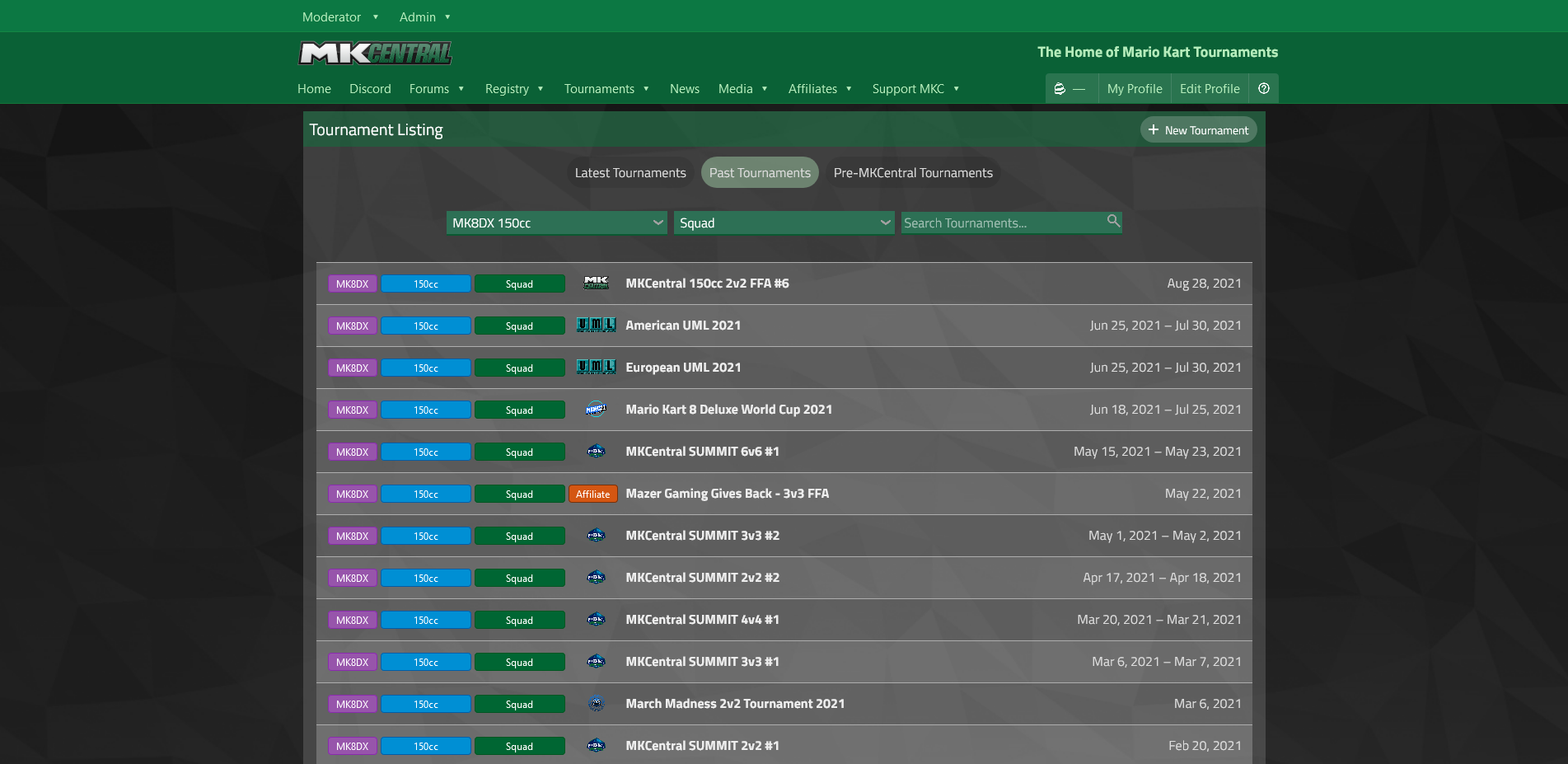Viewport: 1568px width, 764px height.
Task: Click the user avatar icon in navbar
Action: click(x=1060, y=88)
